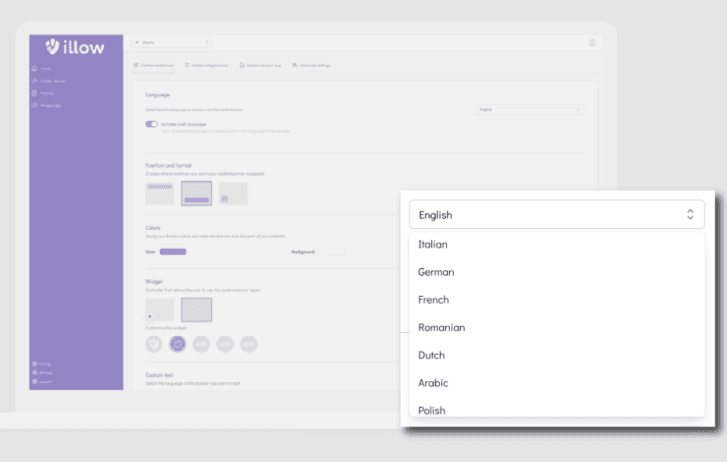Screen dimensions: 727x462
Task: Choose the first circular widget icon
Action: point(156,343)
